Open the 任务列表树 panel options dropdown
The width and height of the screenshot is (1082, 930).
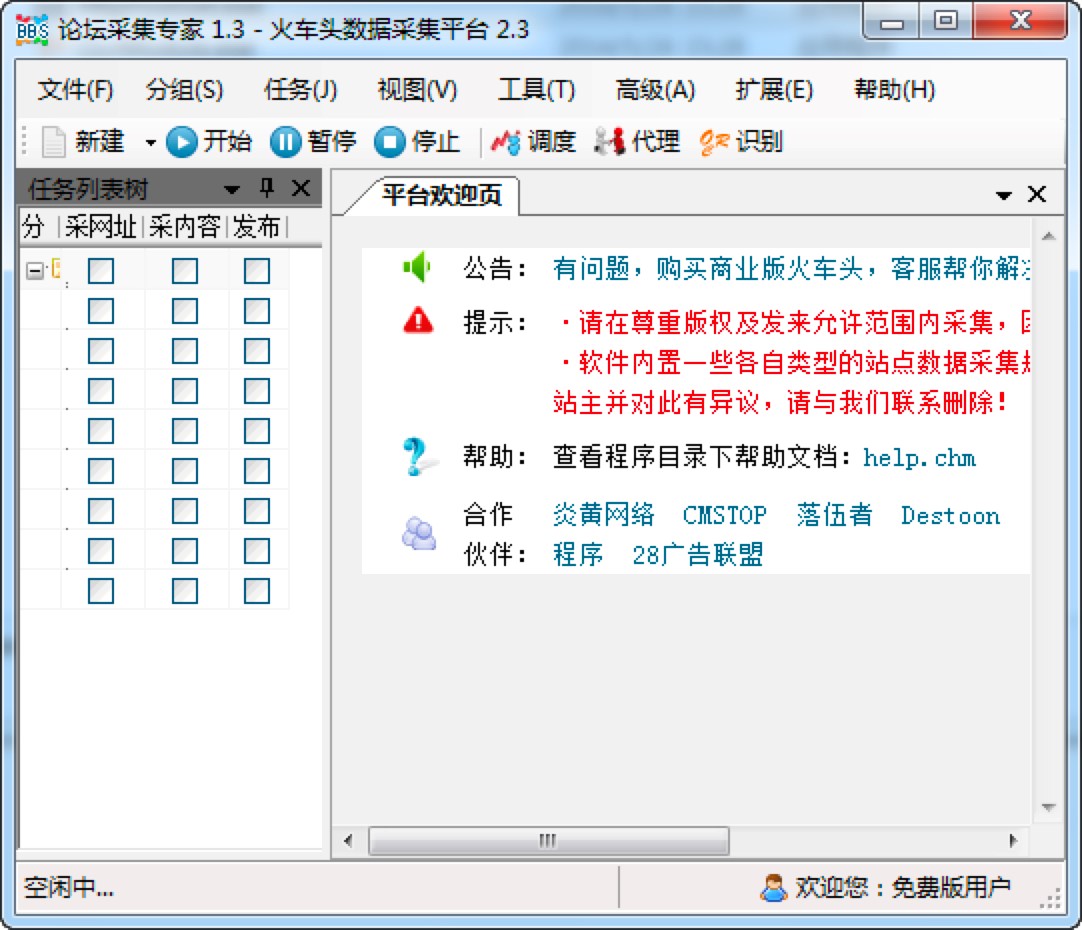click(232, 189)
